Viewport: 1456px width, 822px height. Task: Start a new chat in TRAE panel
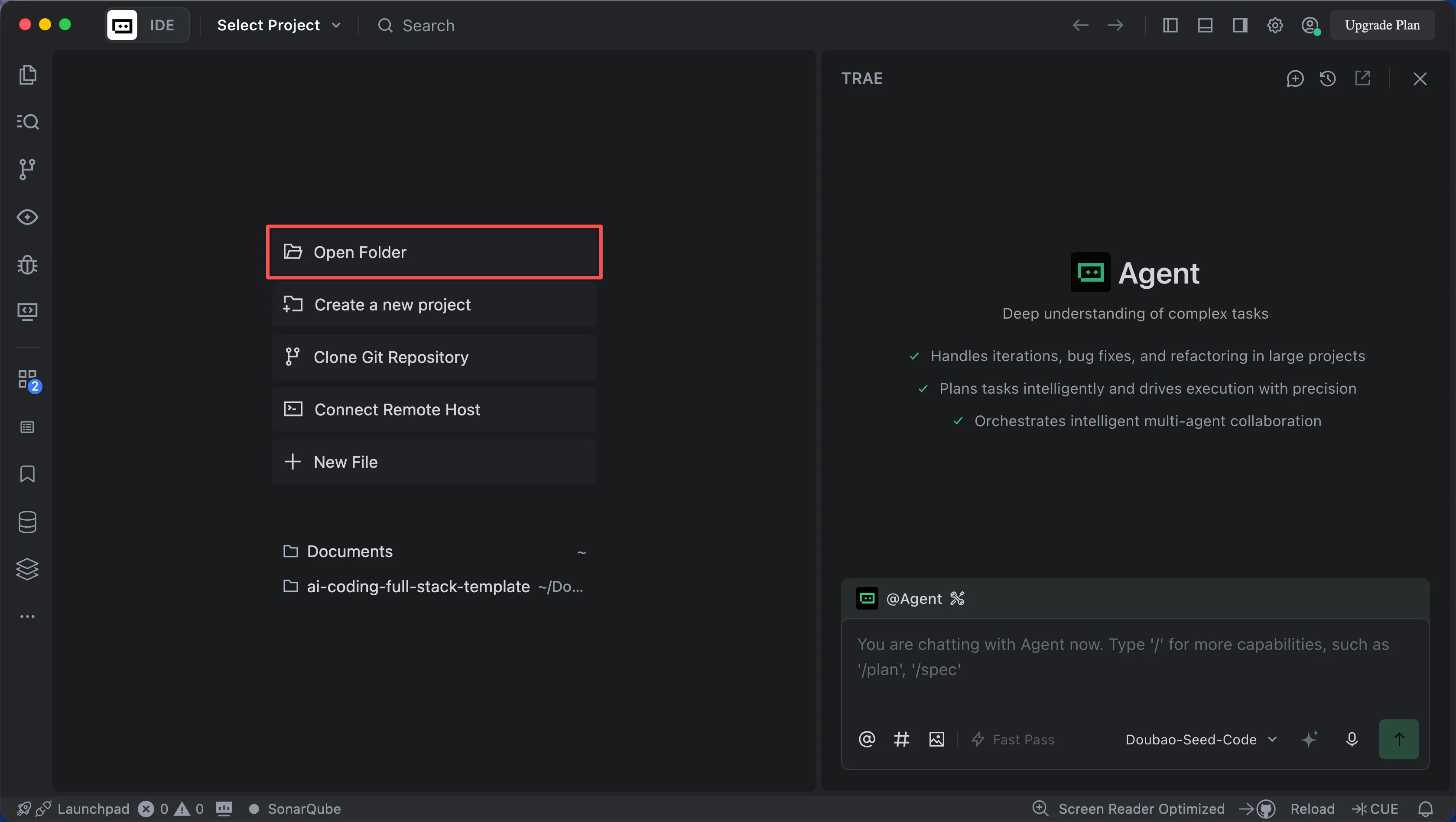(x=1295, y=78)
